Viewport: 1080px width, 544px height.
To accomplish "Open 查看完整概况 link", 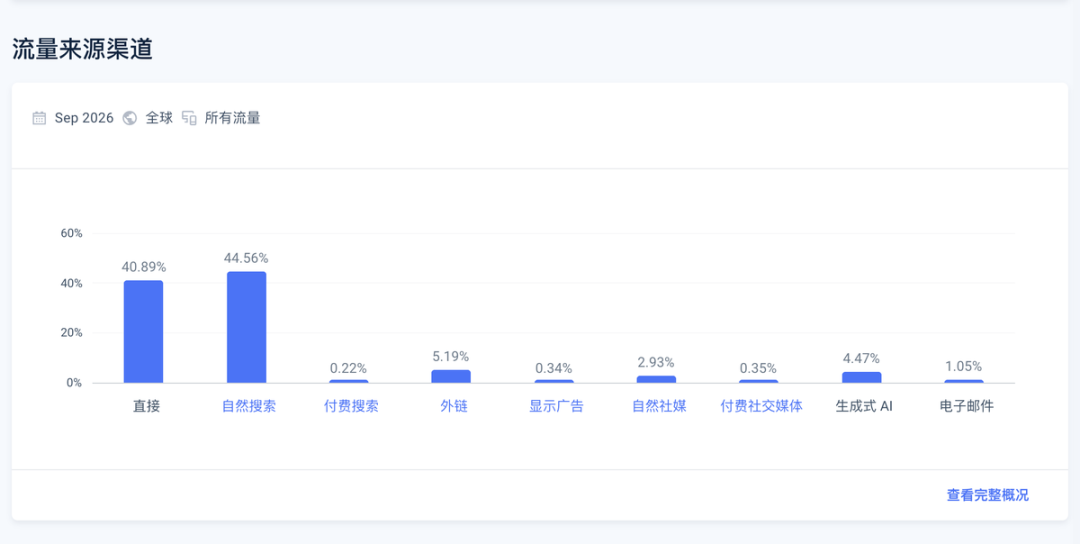I will click(x=988, y=495).
